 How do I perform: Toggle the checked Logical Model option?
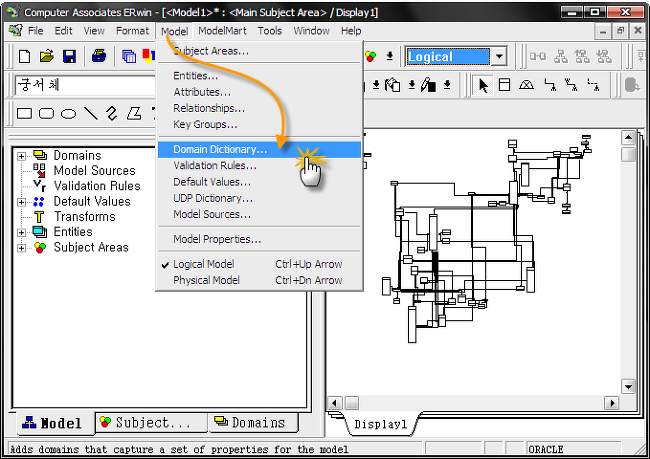[259, 264]
